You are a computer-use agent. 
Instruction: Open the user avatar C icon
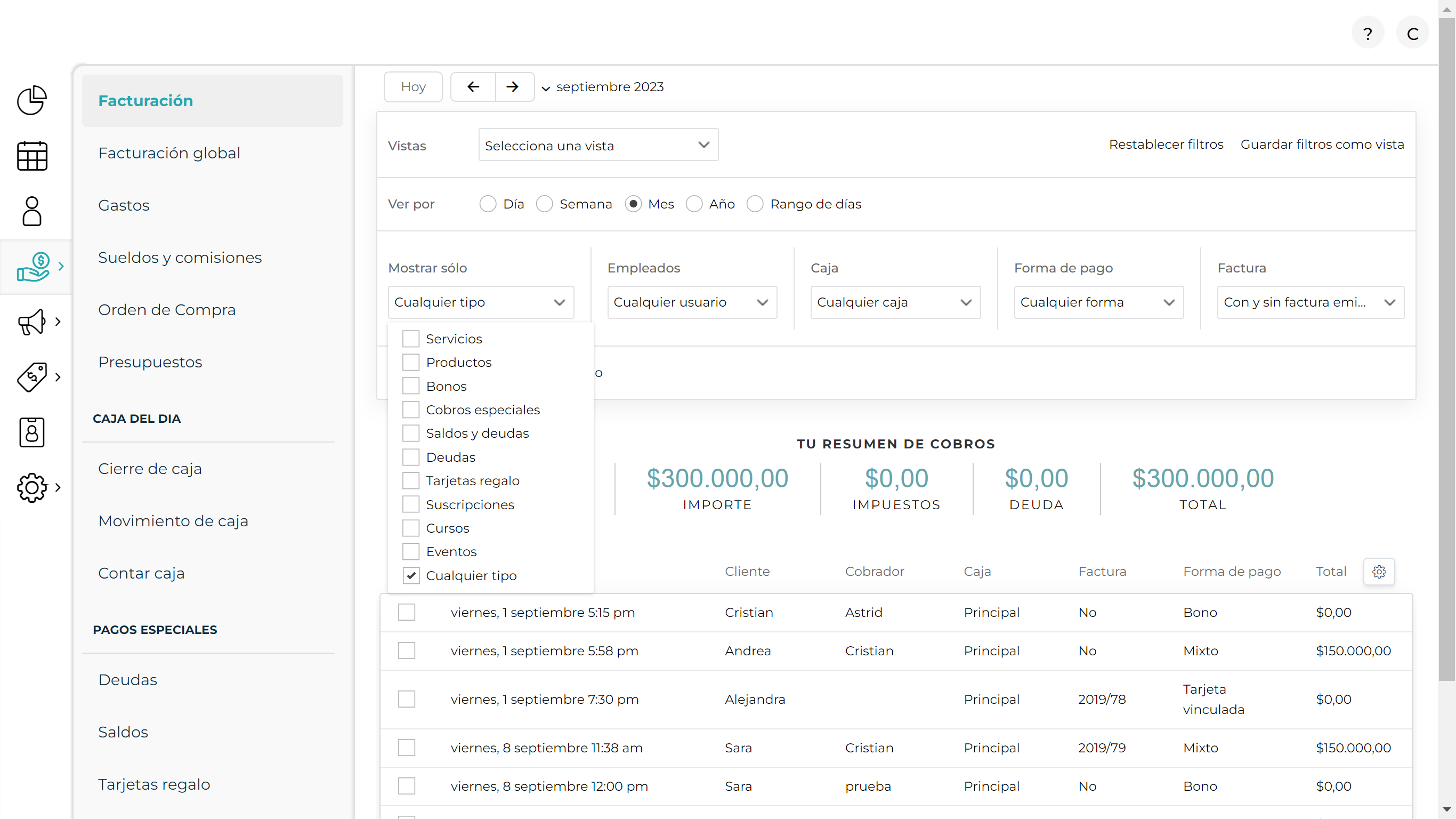1412,34
